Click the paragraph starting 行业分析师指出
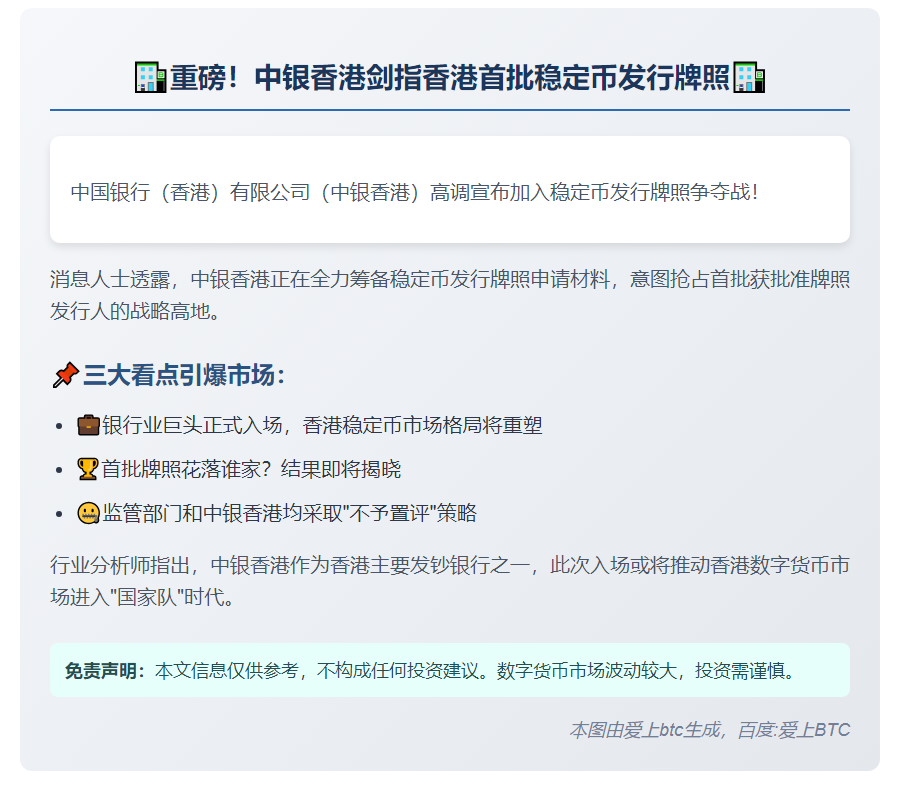The image size is (900, 802). click(x=450, y=581)
